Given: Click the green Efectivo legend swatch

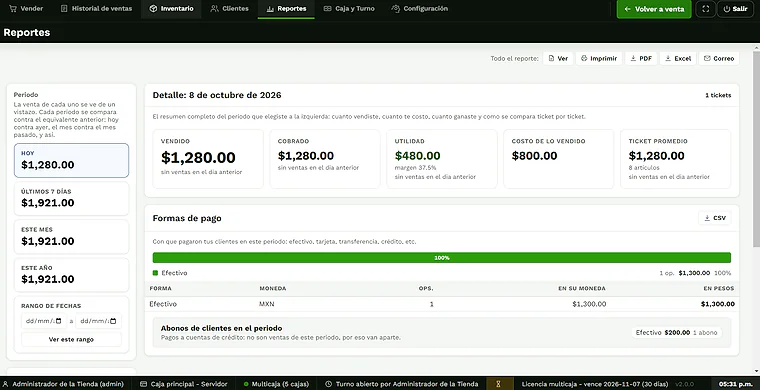Looking at the screenshot, I should click(x=155, y=273).
